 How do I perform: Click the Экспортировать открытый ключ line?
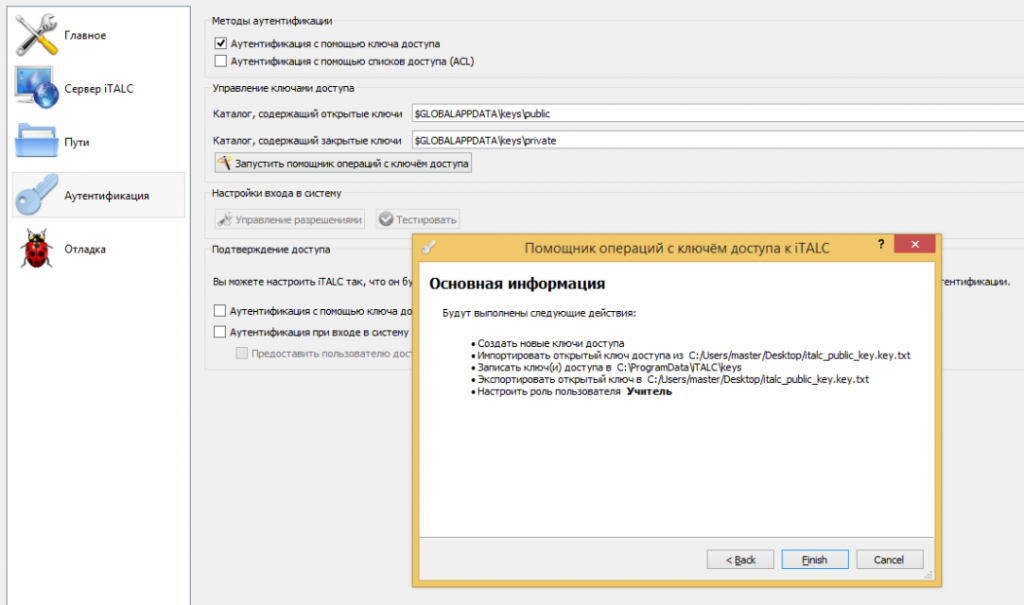click(673, 380)
